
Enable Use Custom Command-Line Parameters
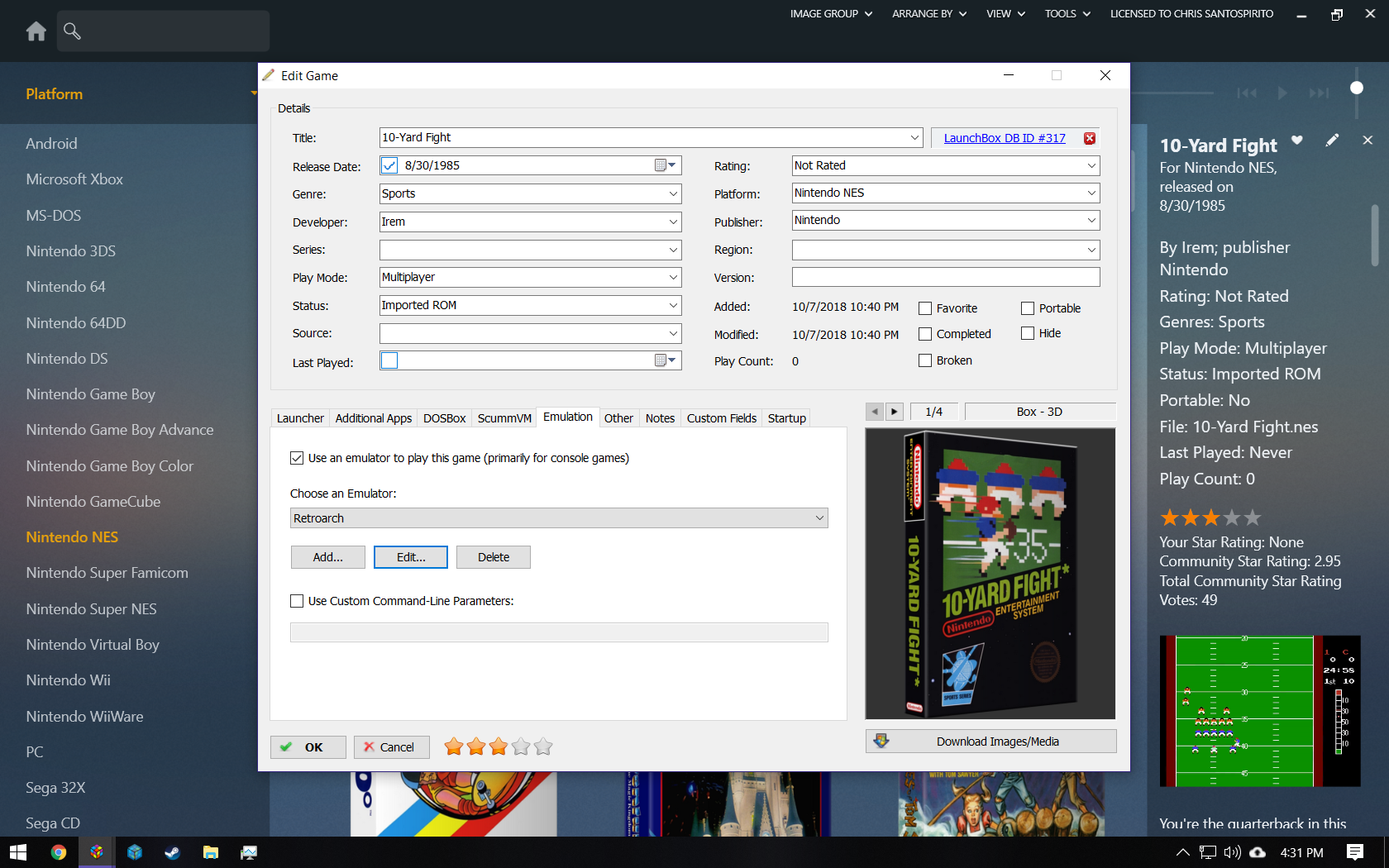[x=297, y=601]
